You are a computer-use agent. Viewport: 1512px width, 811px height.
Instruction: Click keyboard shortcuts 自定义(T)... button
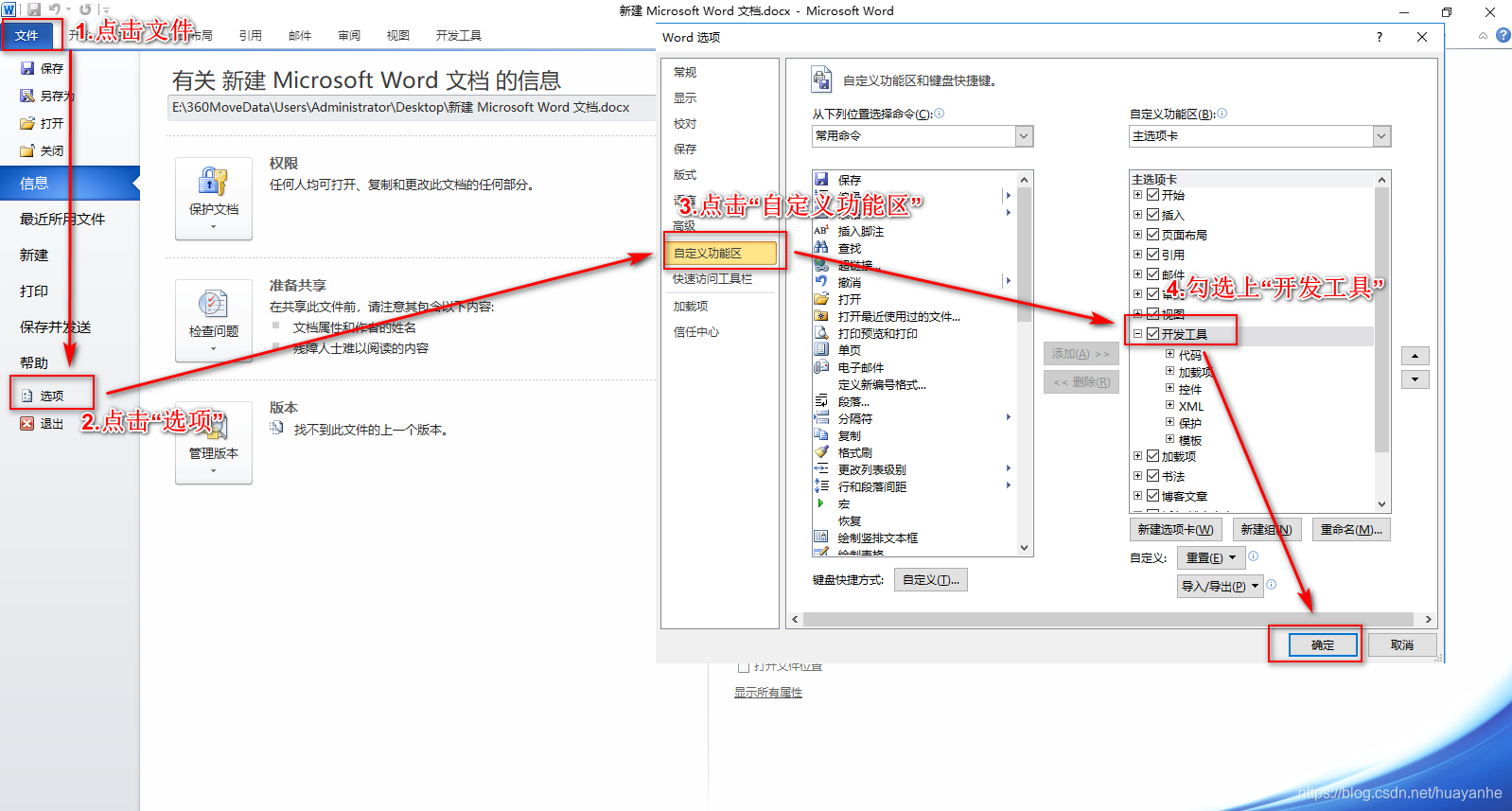(x=931, y=579)
